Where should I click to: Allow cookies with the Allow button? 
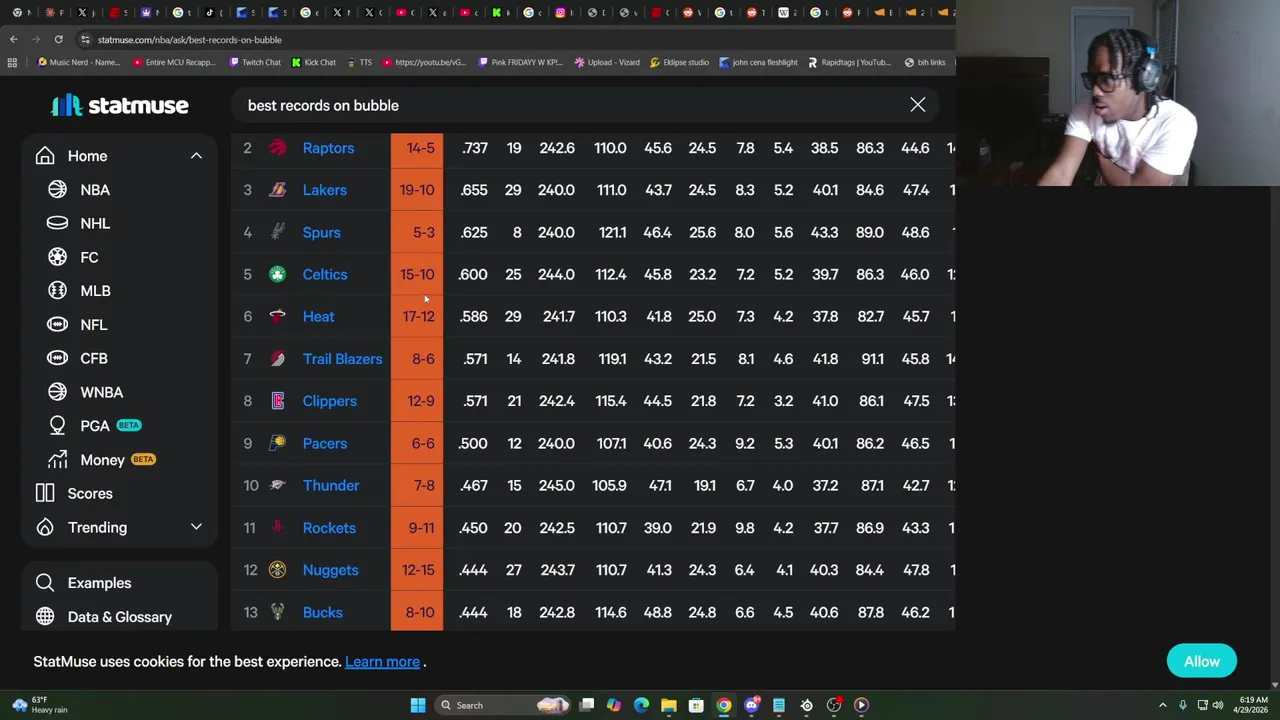(1201, 661)
